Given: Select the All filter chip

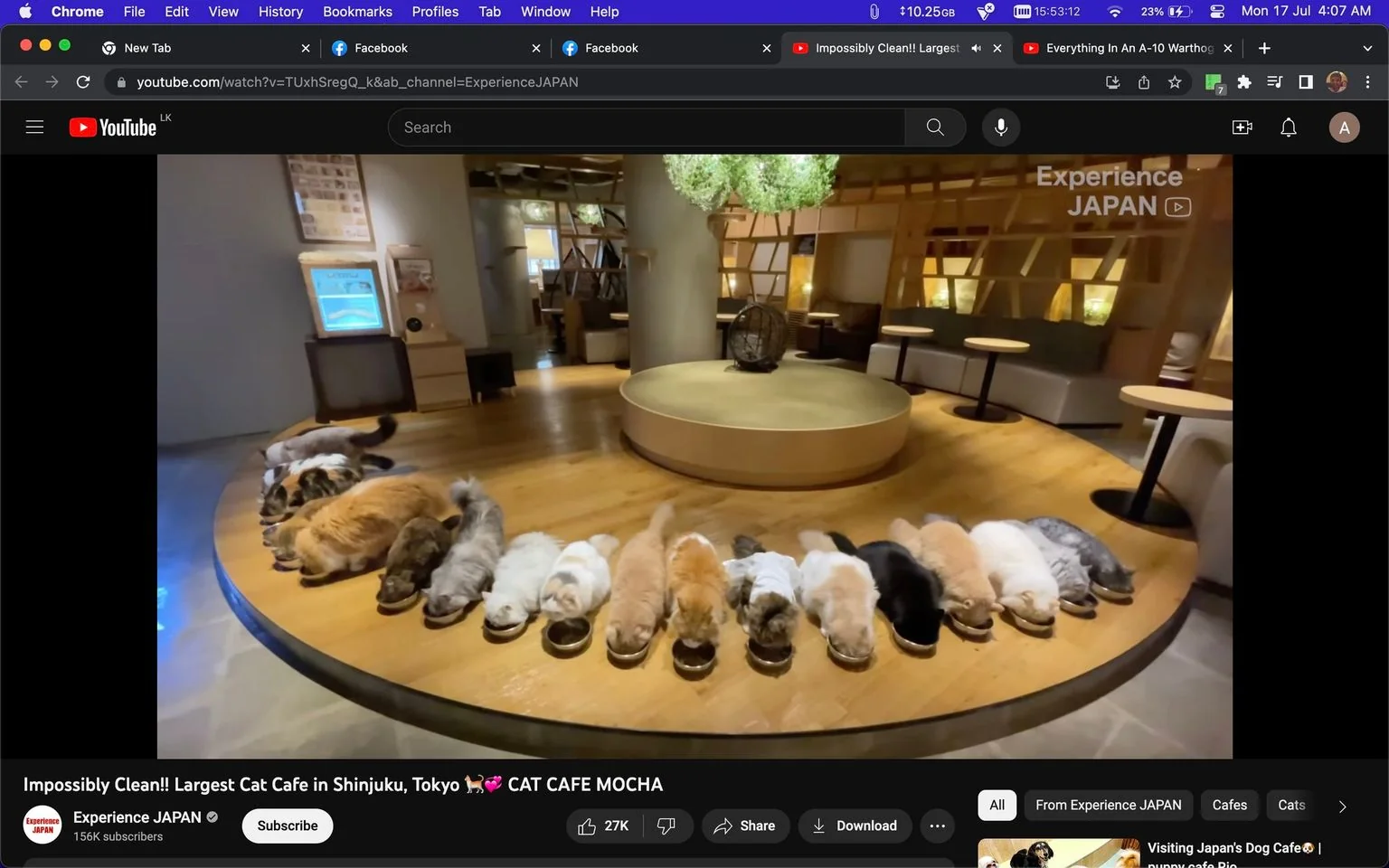Looking at the screenshot, I should tap(997, 806).
